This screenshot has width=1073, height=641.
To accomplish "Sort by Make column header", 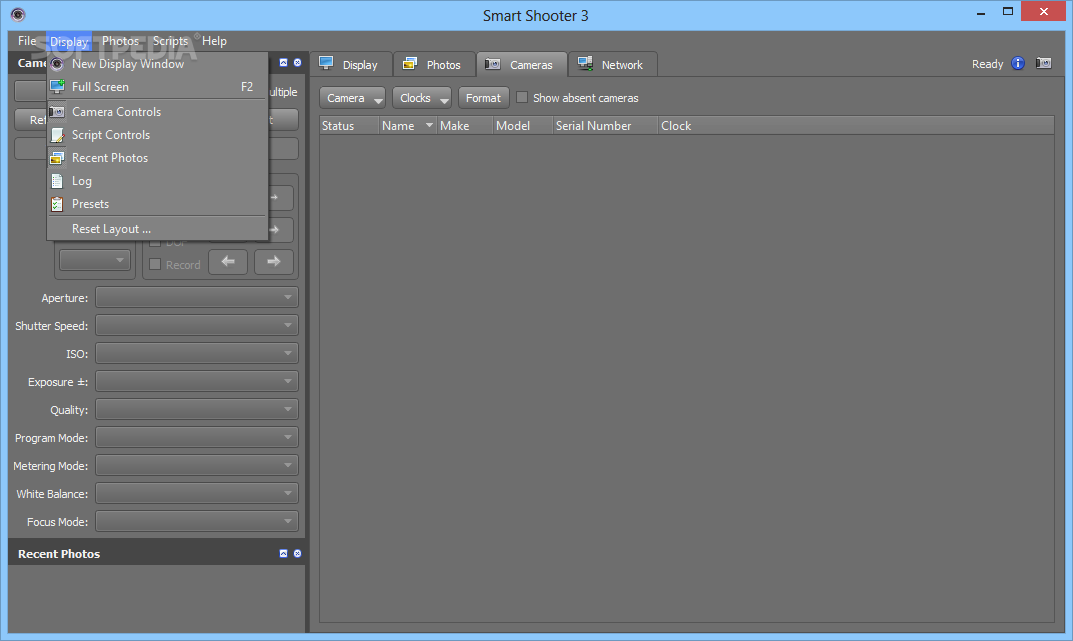I will click(465, 126).
